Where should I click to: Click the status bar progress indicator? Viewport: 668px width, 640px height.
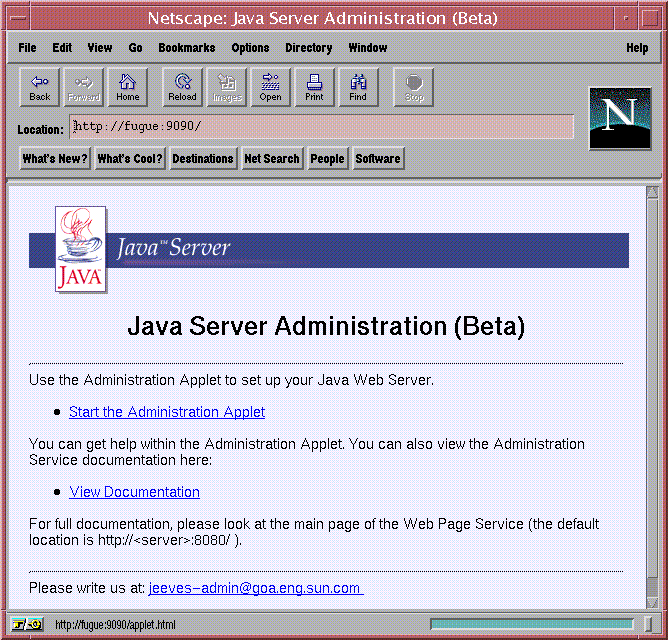pos(531,625)
